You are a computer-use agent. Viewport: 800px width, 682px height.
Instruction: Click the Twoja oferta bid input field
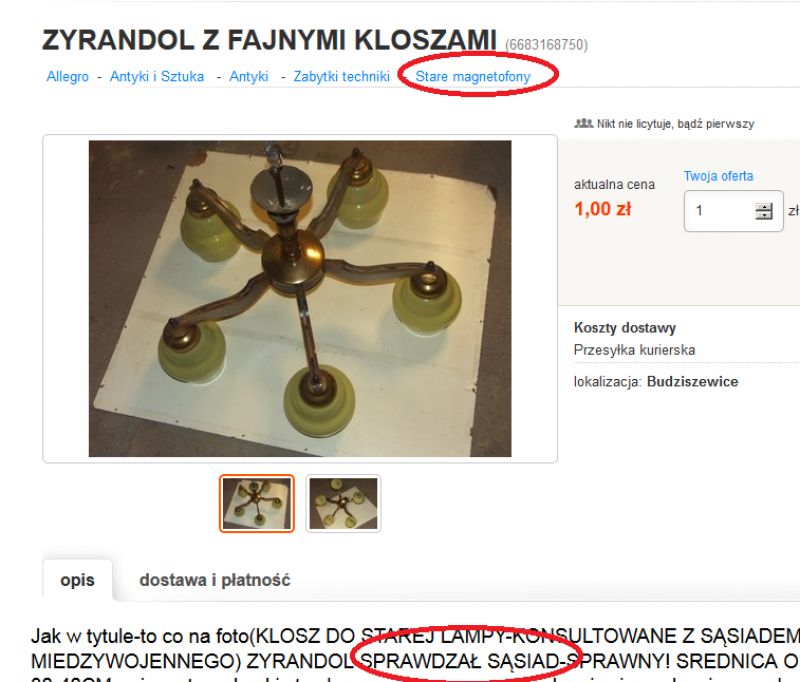point(734,211)
